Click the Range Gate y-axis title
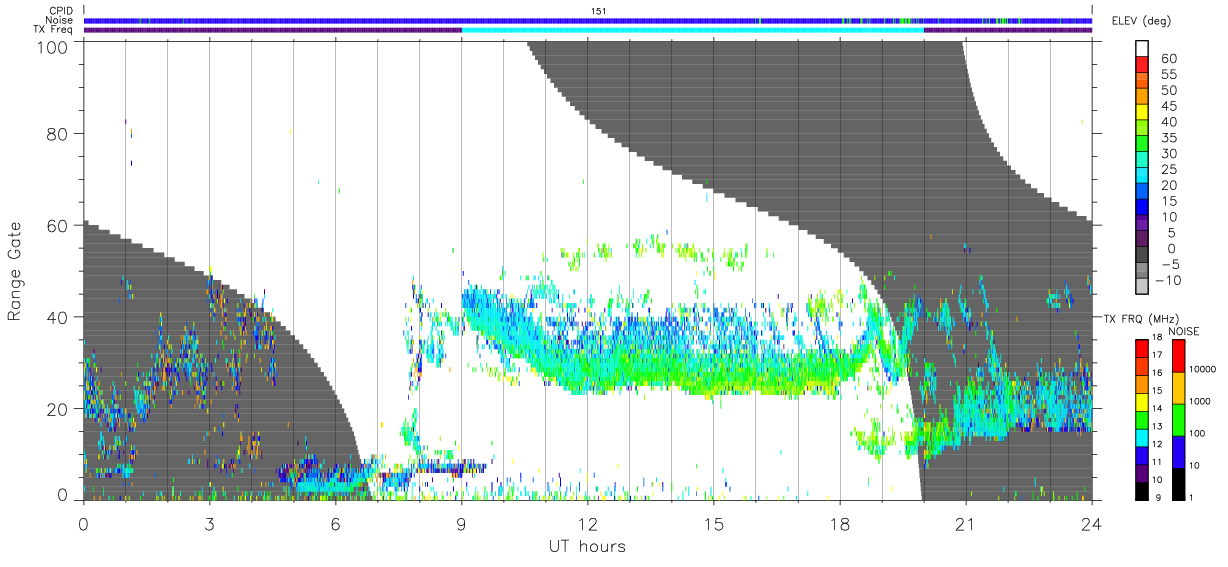This screenshot has width=1228, height=567. click(15, 271)
